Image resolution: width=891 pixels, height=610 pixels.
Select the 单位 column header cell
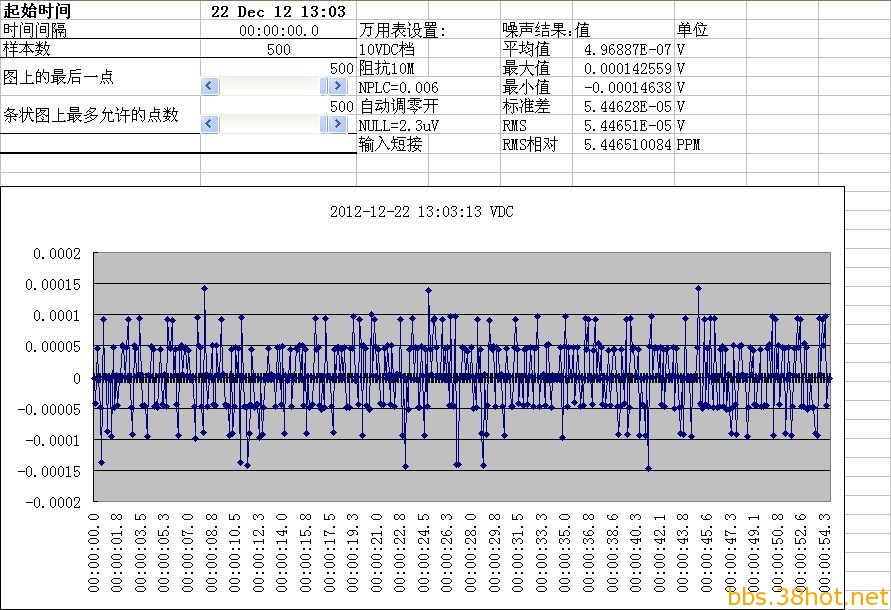pyautogui.click(x=710, y=30)
